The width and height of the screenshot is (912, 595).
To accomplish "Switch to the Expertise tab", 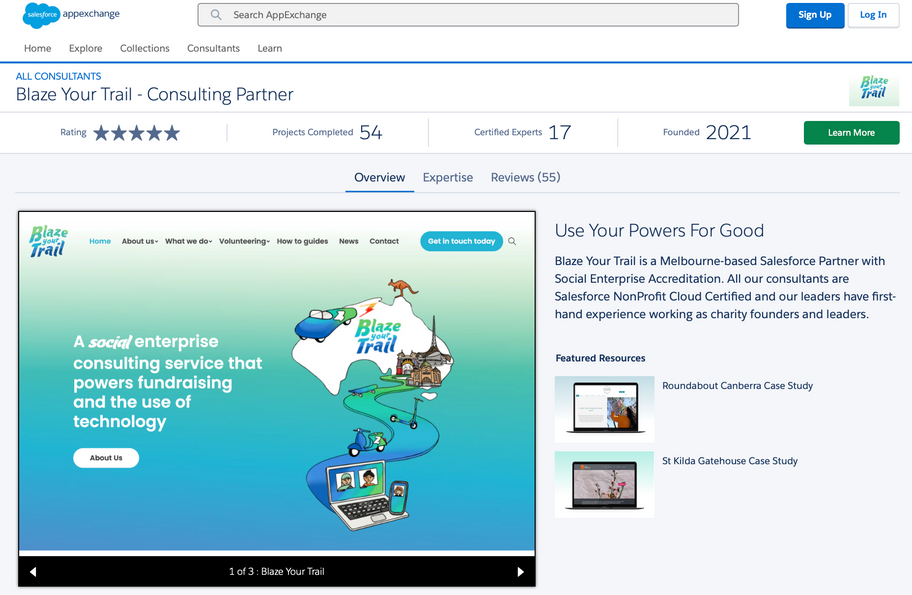I will (447, 177).
